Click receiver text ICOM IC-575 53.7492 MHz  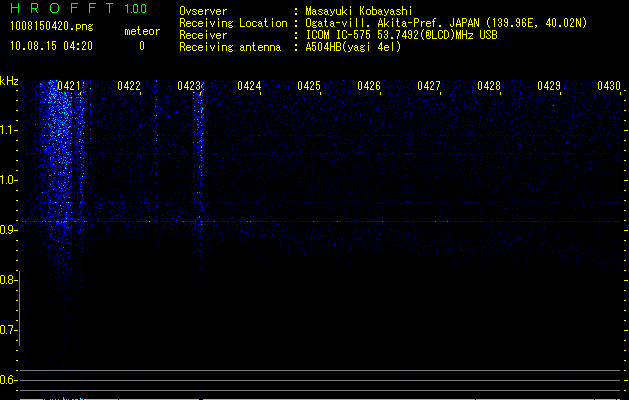[401, 35]
